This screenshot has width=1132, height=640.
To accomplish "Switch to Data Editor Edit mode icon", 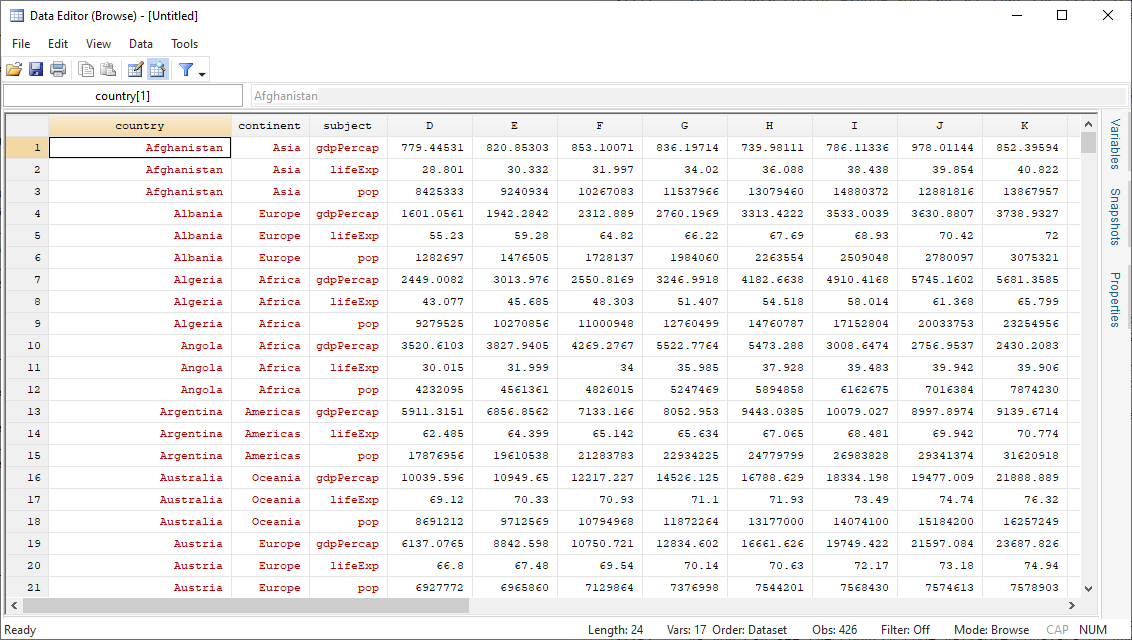I will click(135, 69).
